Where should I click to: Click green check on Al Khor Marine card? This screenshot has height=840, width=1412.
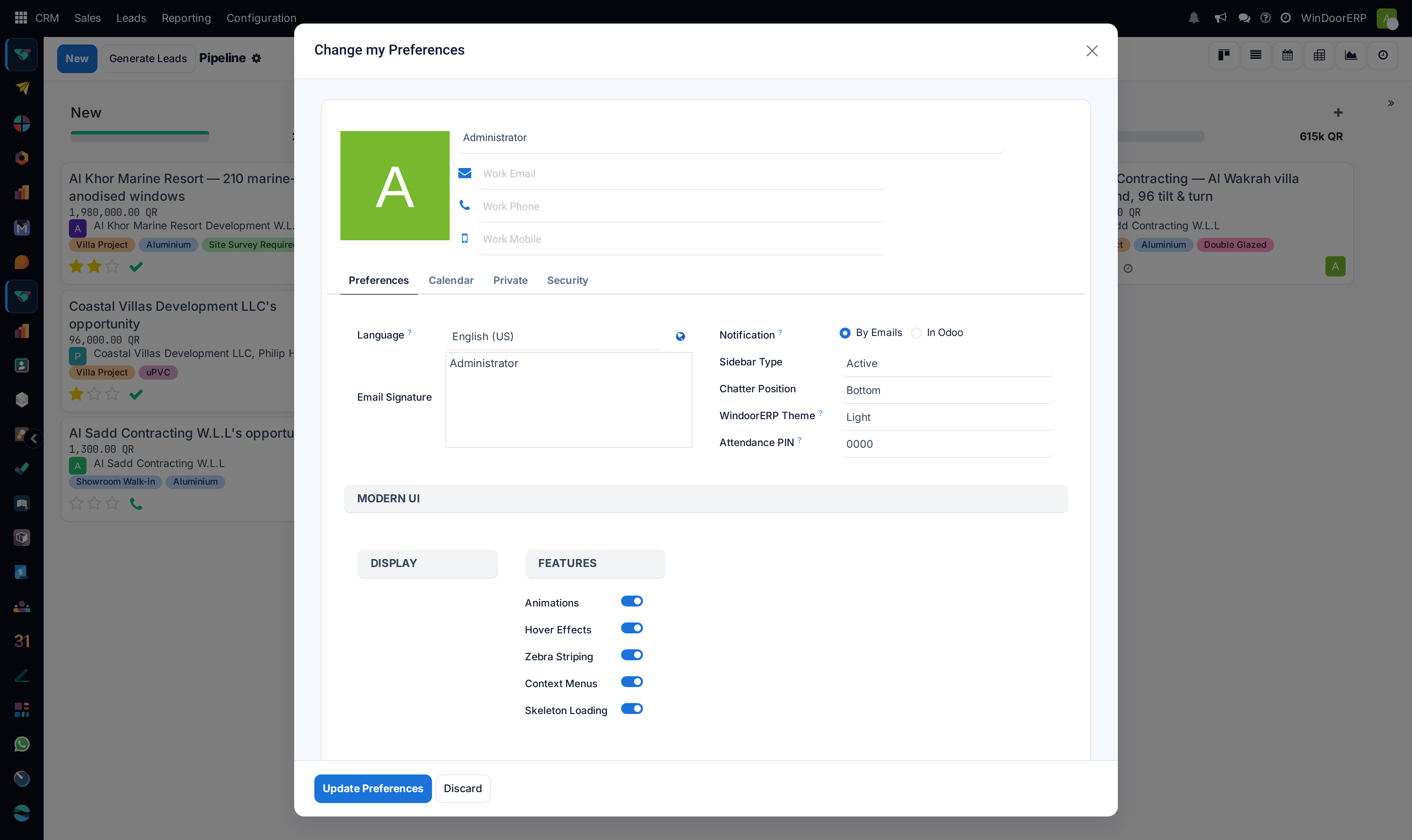coord(136,267)
